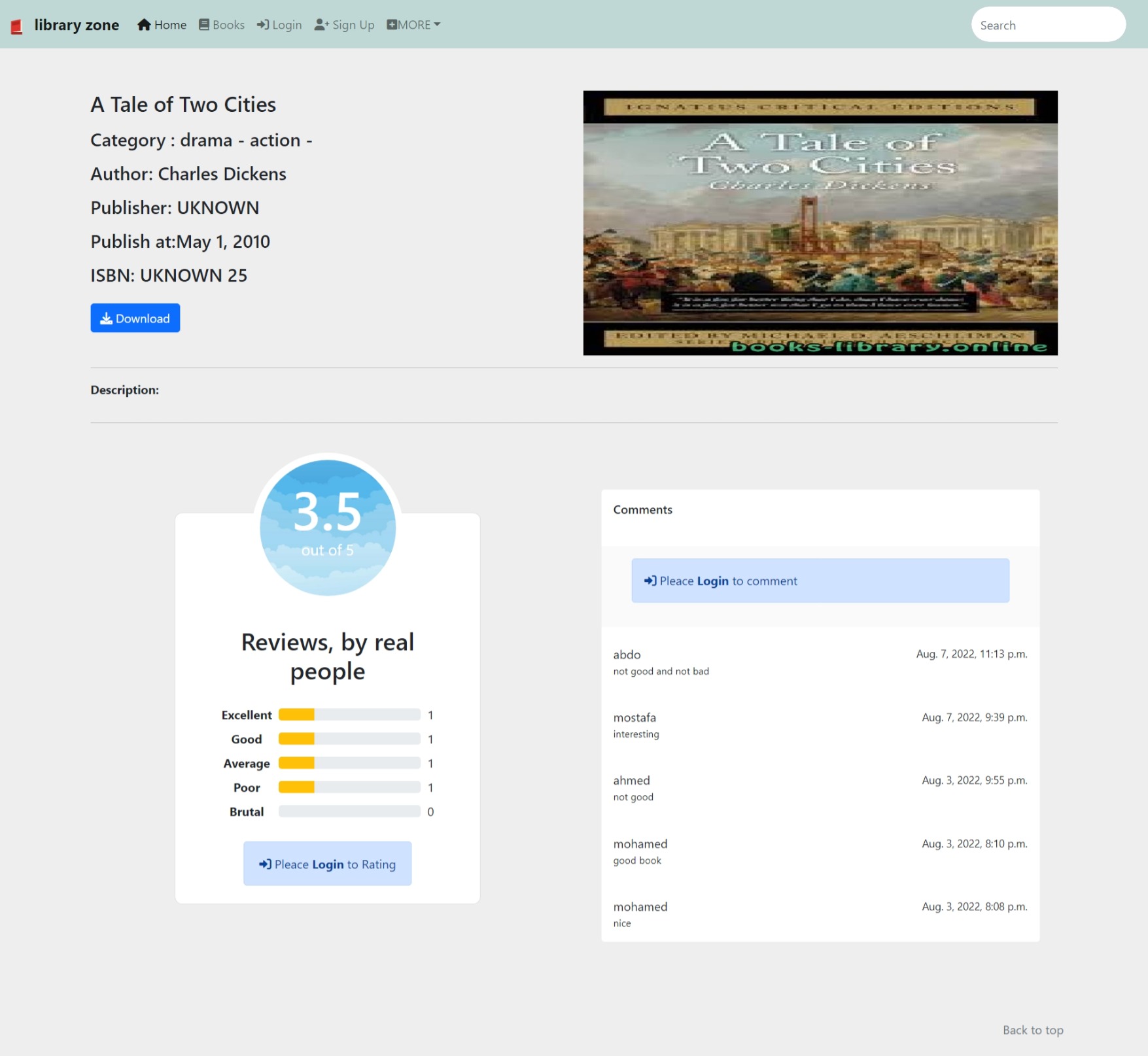The width and height of the screenshot is (1148, 1056).
Task: Click the book cover thumbnail
Action: 820,222
